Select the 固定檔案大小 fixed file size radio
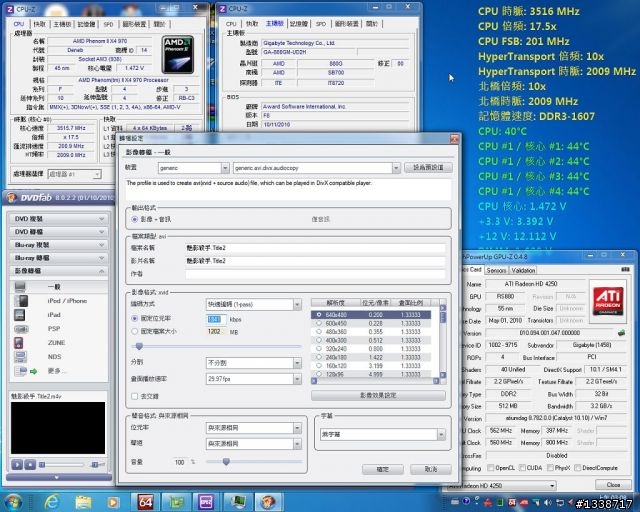The width and height of the screenshot is (640, 512). (x=134, y=331)
